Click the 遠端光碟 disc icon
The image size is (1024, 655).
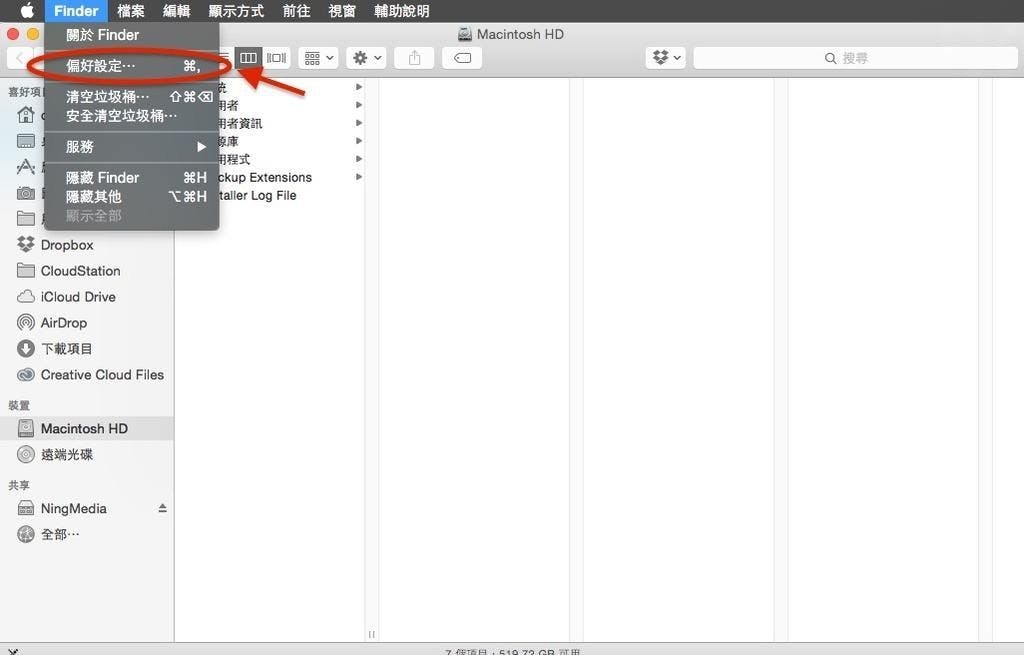coord(25,455)
